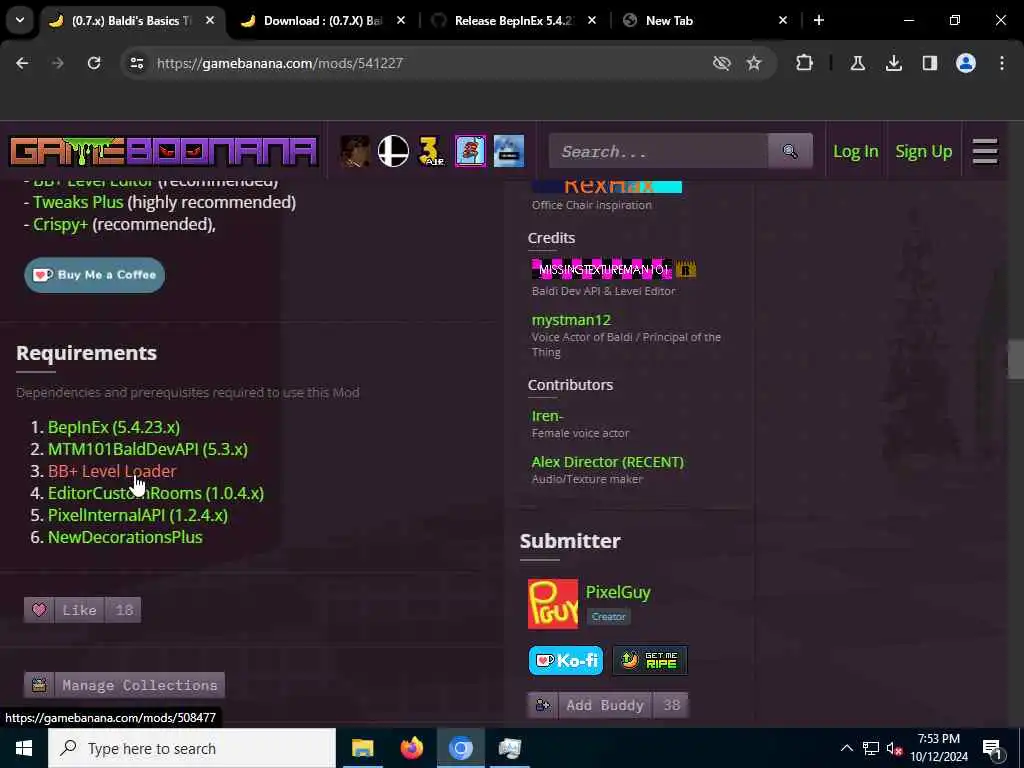This screenshot has height=768, width=1024.
Task: Click the Get Me Ripe button
Action: pos(650,660)
